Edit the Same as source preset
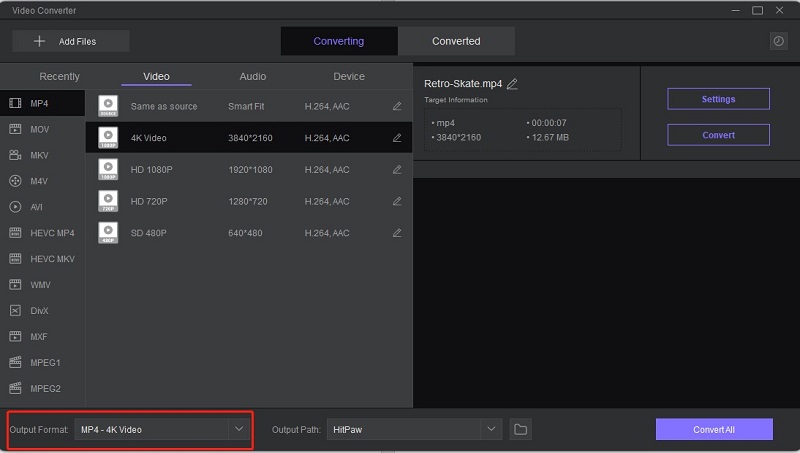Image resolution: width=800 pixels, height=453 pixels. pos(397,106)
